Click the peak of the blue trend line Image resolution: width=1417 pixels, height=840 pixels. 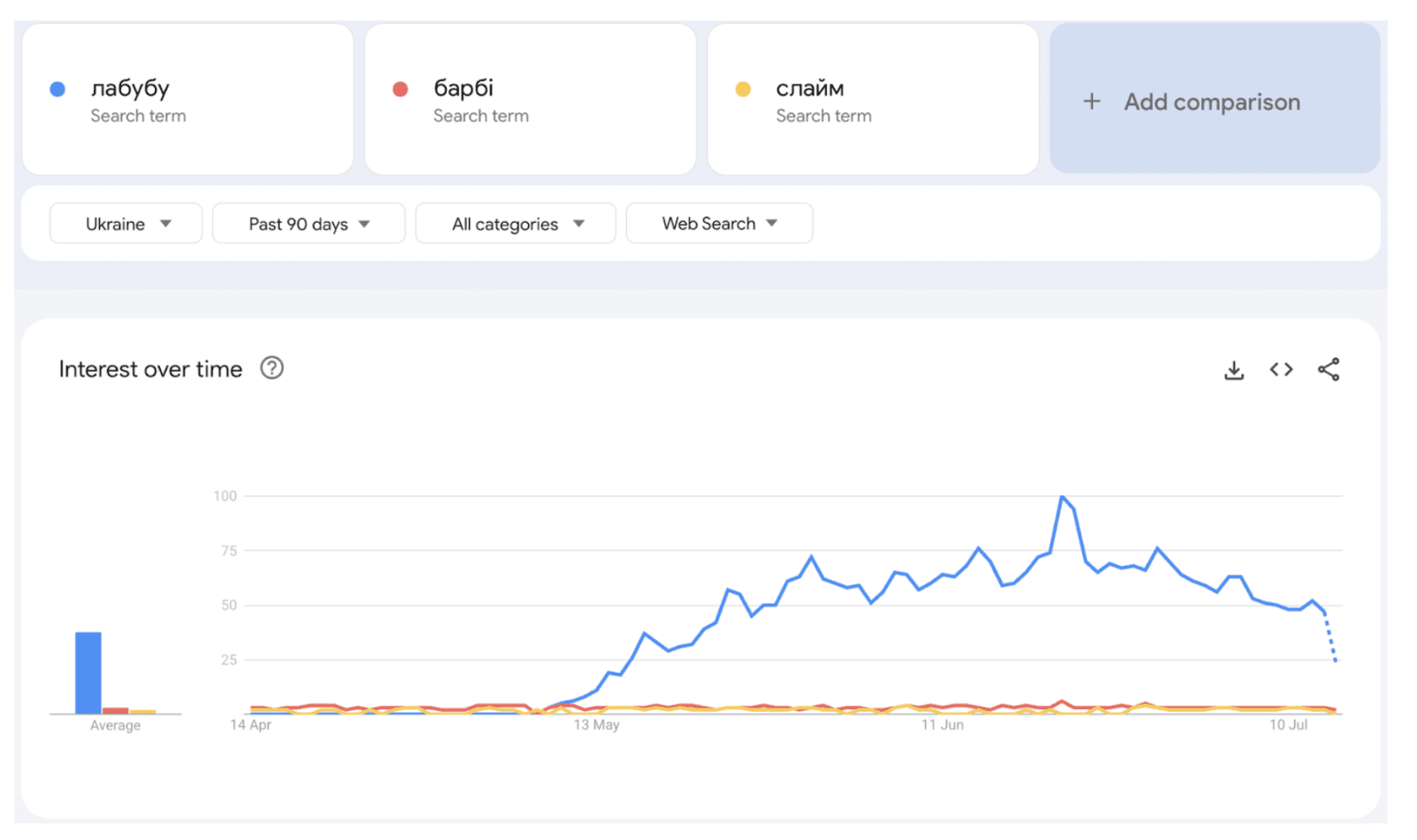1061,497
